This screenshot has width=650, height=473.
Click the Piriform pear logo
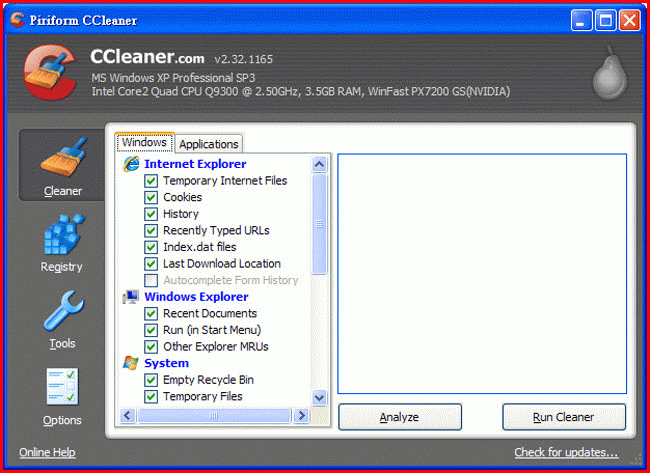tap(610, 73)
